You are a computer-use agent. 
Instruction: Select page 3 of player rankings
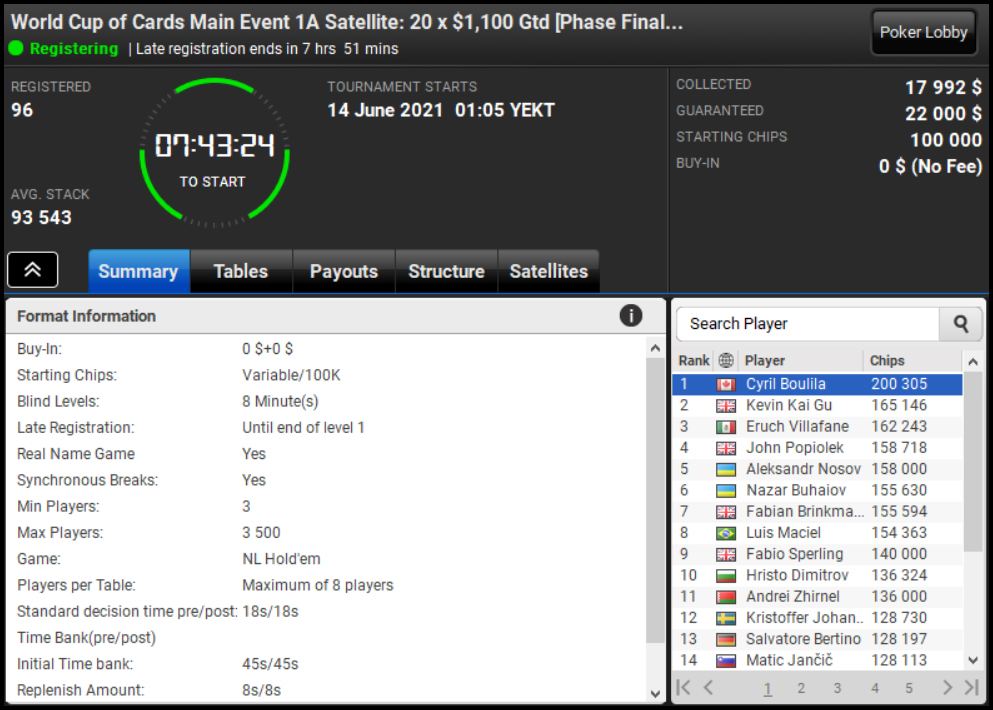tap(837, 688)
